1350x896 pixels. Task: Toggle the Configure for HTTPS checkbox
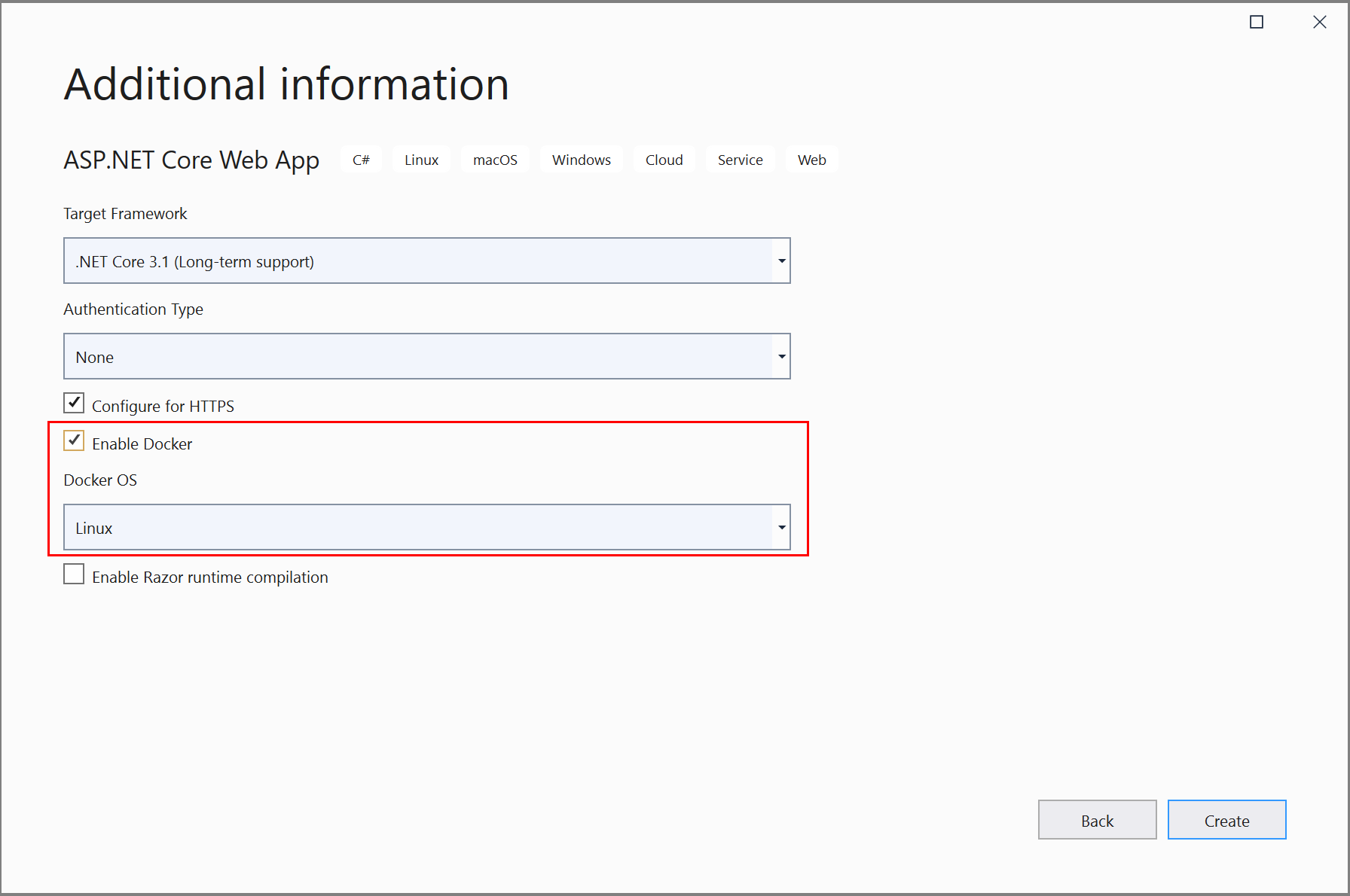coord(74,404)
